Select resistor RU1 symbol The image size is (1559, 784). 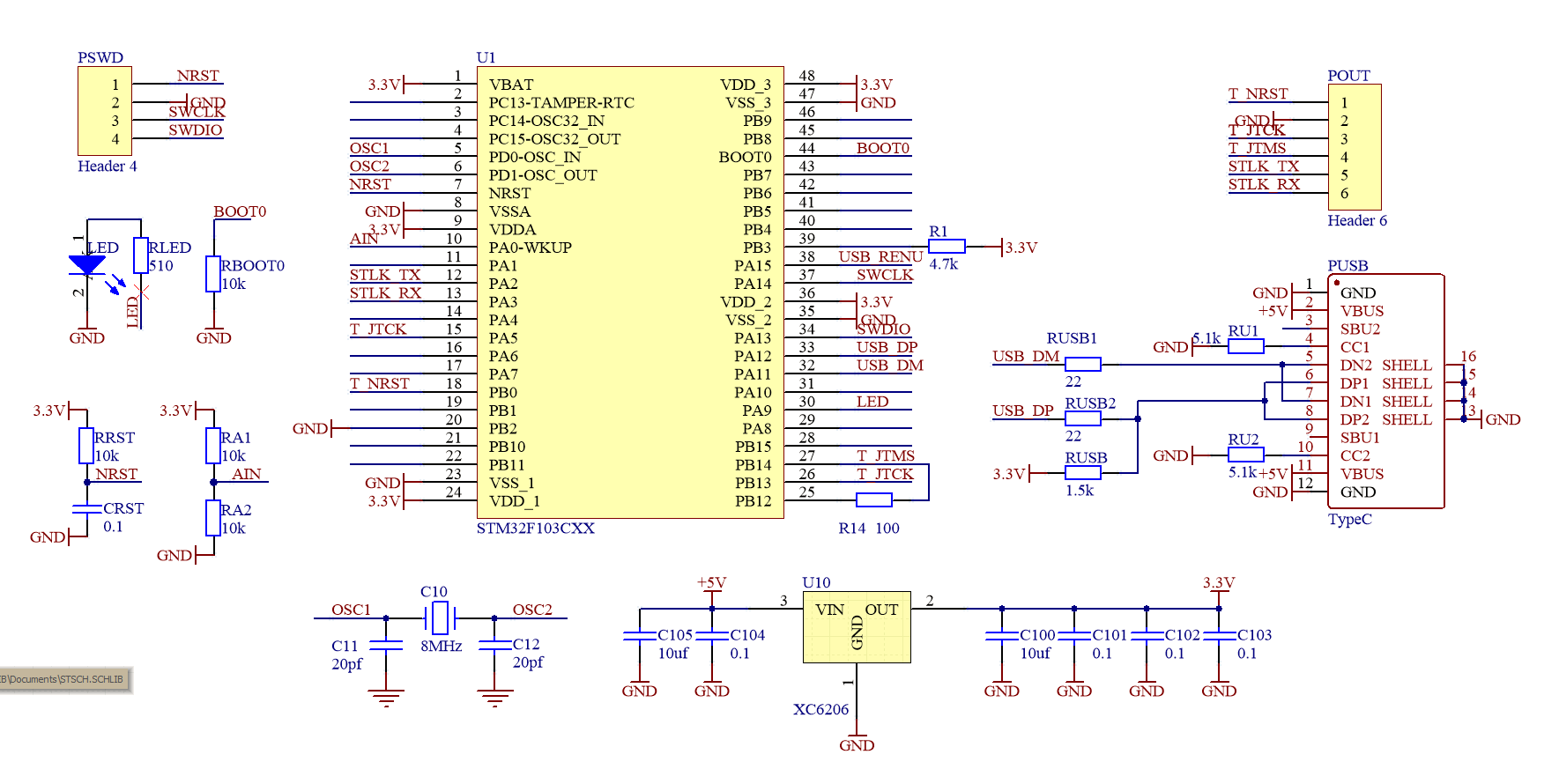(x=1246, y=346)
